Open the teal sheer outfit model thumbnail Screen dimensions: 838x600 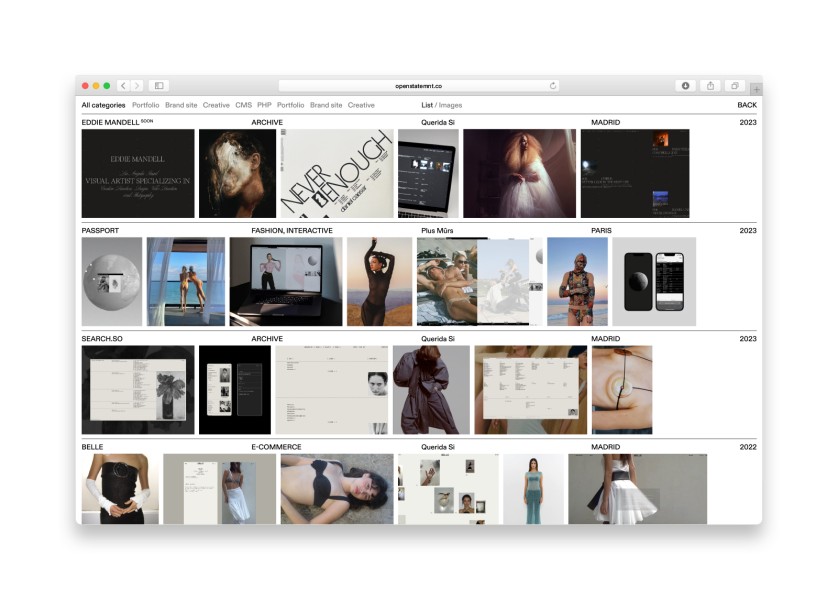tap(533, 489)
